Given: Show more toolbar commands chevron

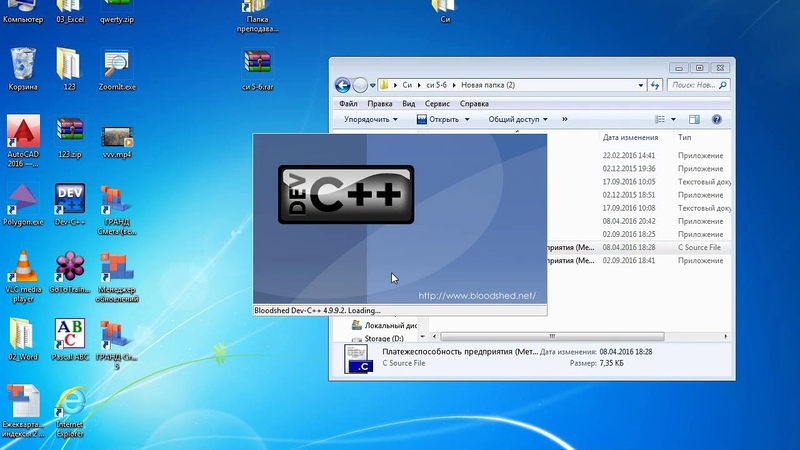Looking at the screenshot, I should pos(564,119).
